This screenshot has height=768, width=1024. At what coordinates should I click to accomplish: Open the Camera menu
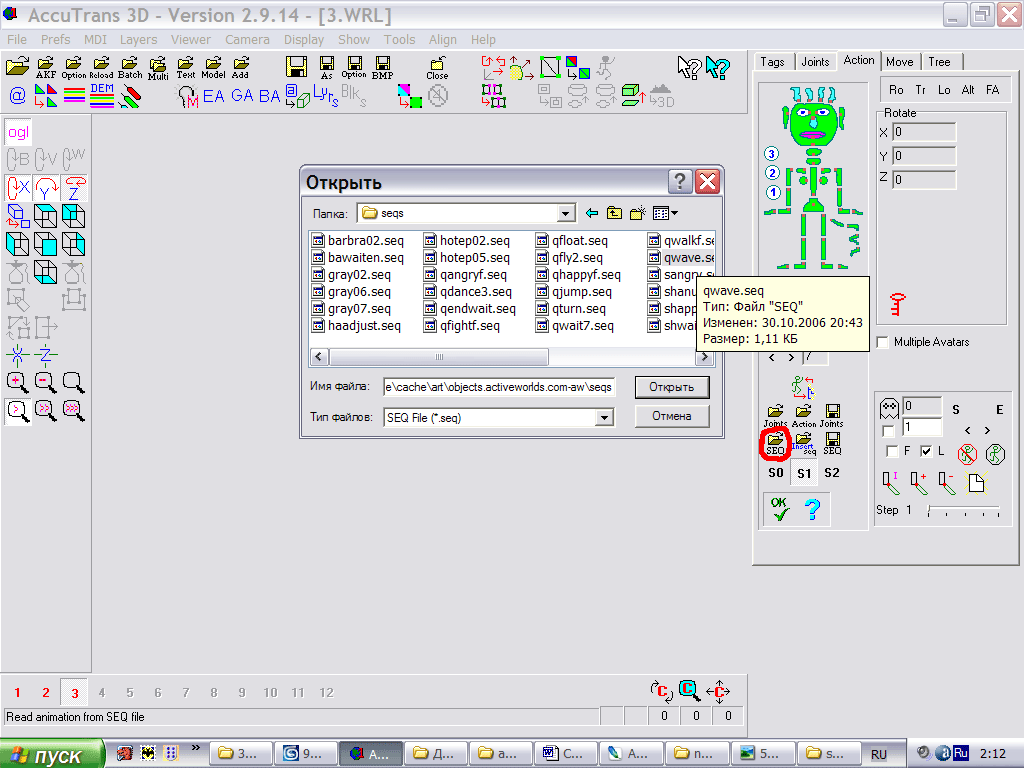[x=247, y=40]
